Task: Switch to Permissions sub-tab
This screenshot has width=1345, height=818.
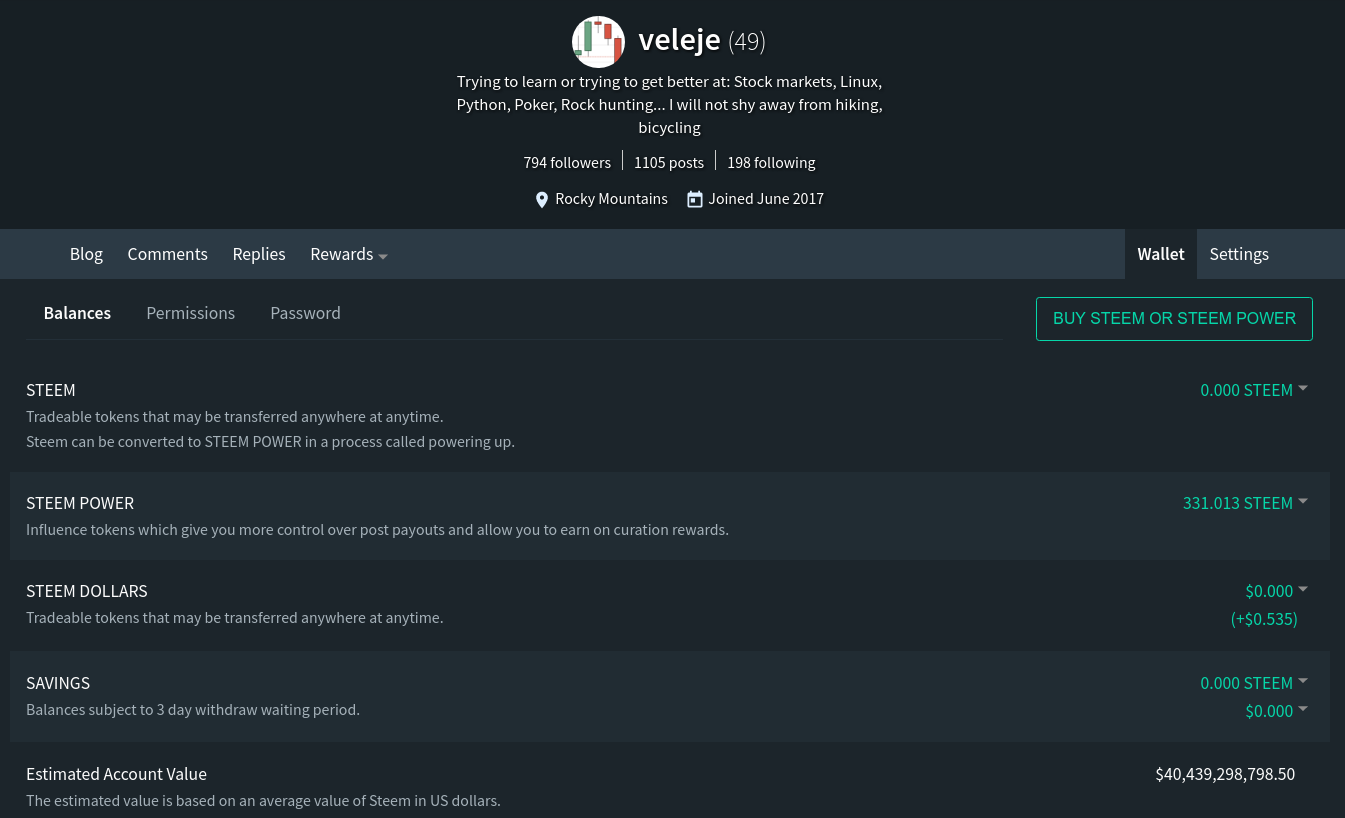Action: [190, 313]
